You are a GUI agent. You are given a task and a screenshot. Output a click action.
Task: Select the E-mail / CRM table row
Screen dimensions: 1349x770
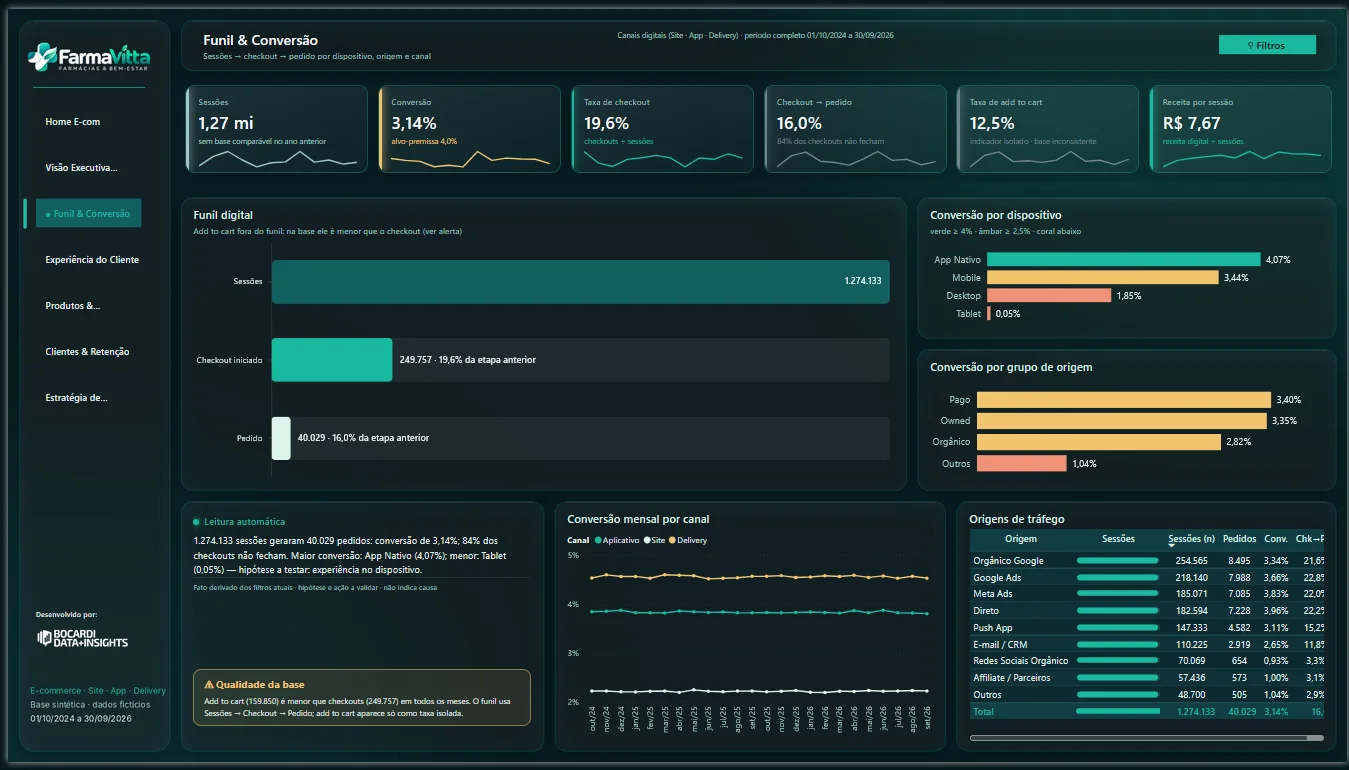pyautogui.click(x=1146, y=644)
